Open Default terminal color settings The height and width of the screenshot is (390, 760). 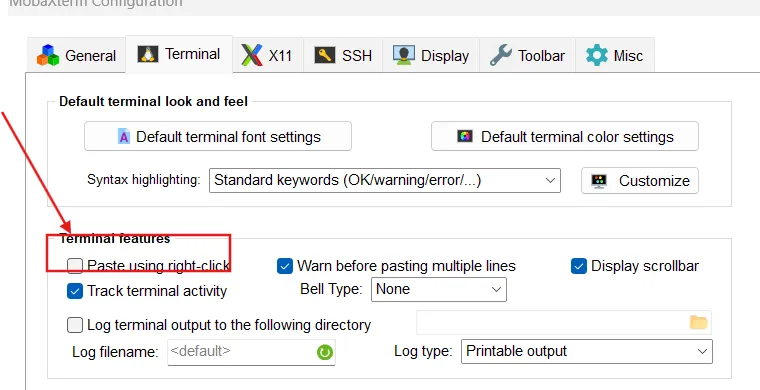tap(565, 137)
